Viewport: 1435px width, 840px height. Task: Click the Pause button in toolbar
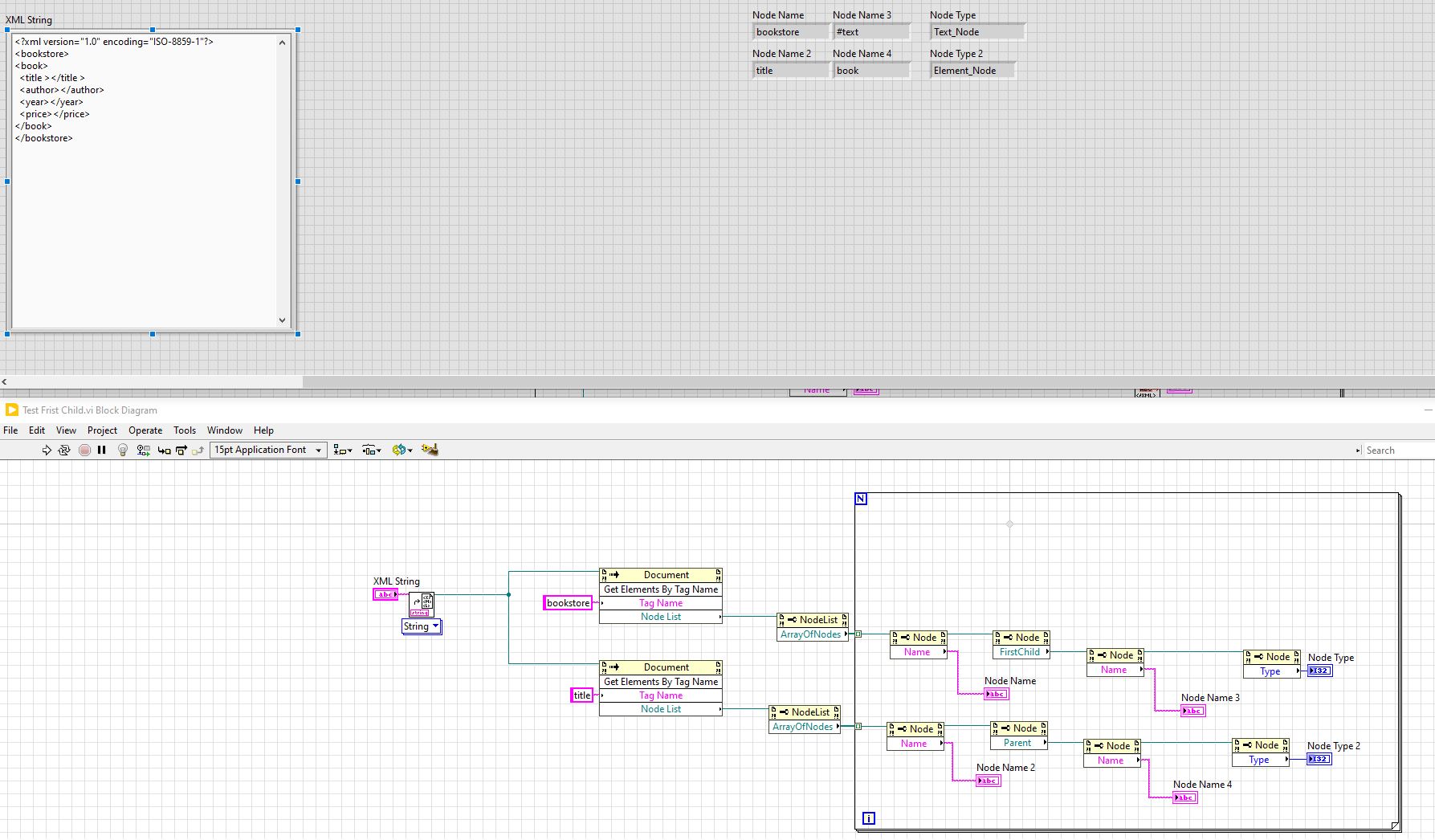point(102,451)
